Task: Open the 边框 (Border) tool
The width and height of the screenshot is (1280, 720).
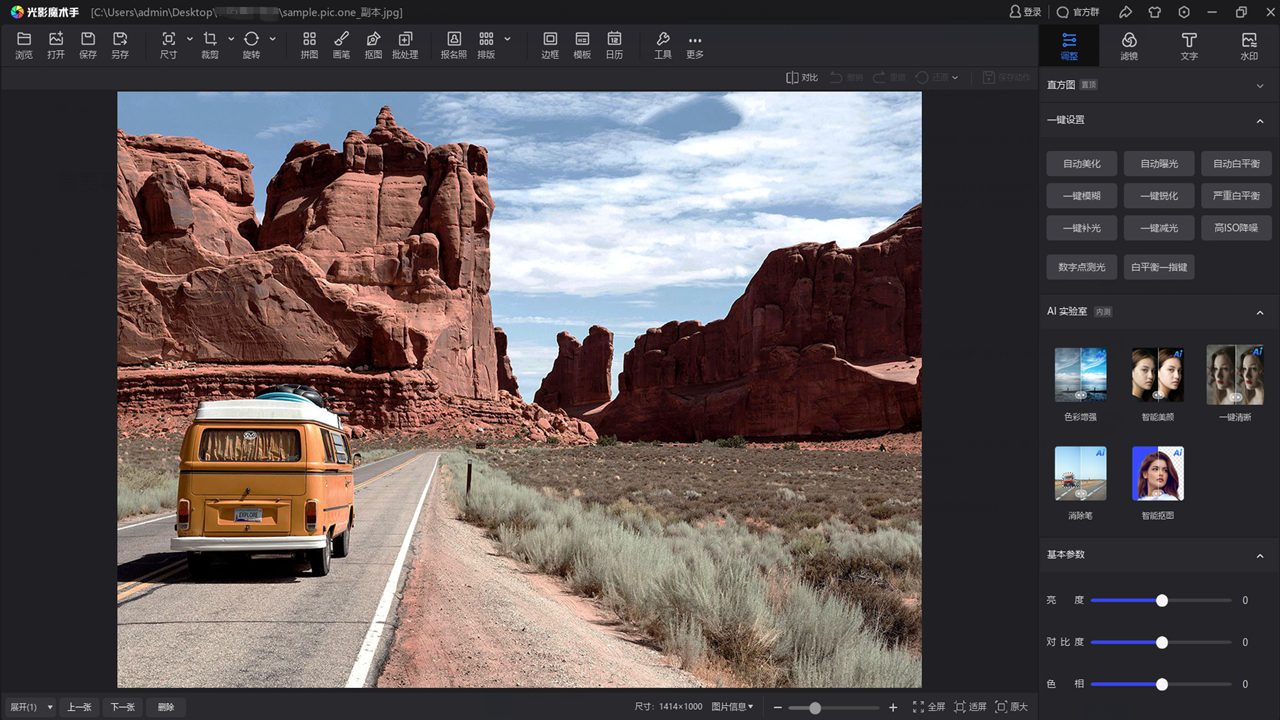Action: coord(550,45)
